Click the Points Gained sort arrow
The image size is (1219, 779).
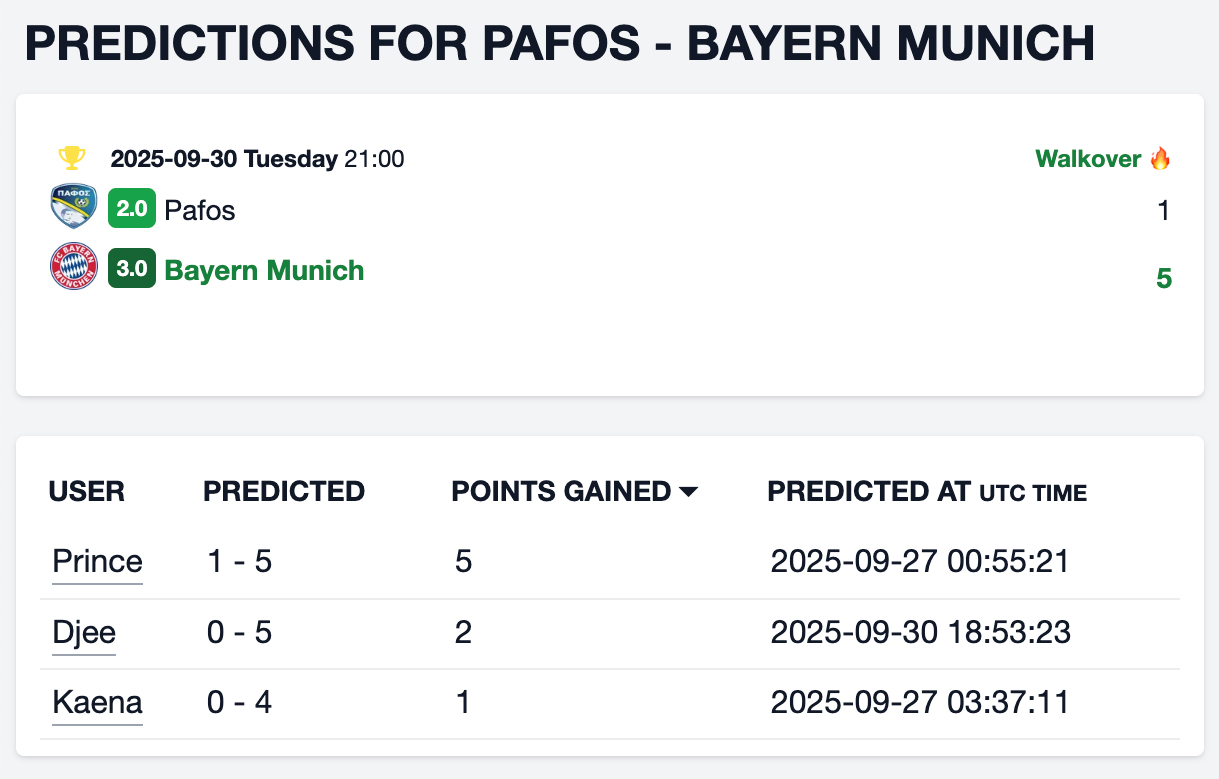(x=688, y=492)
